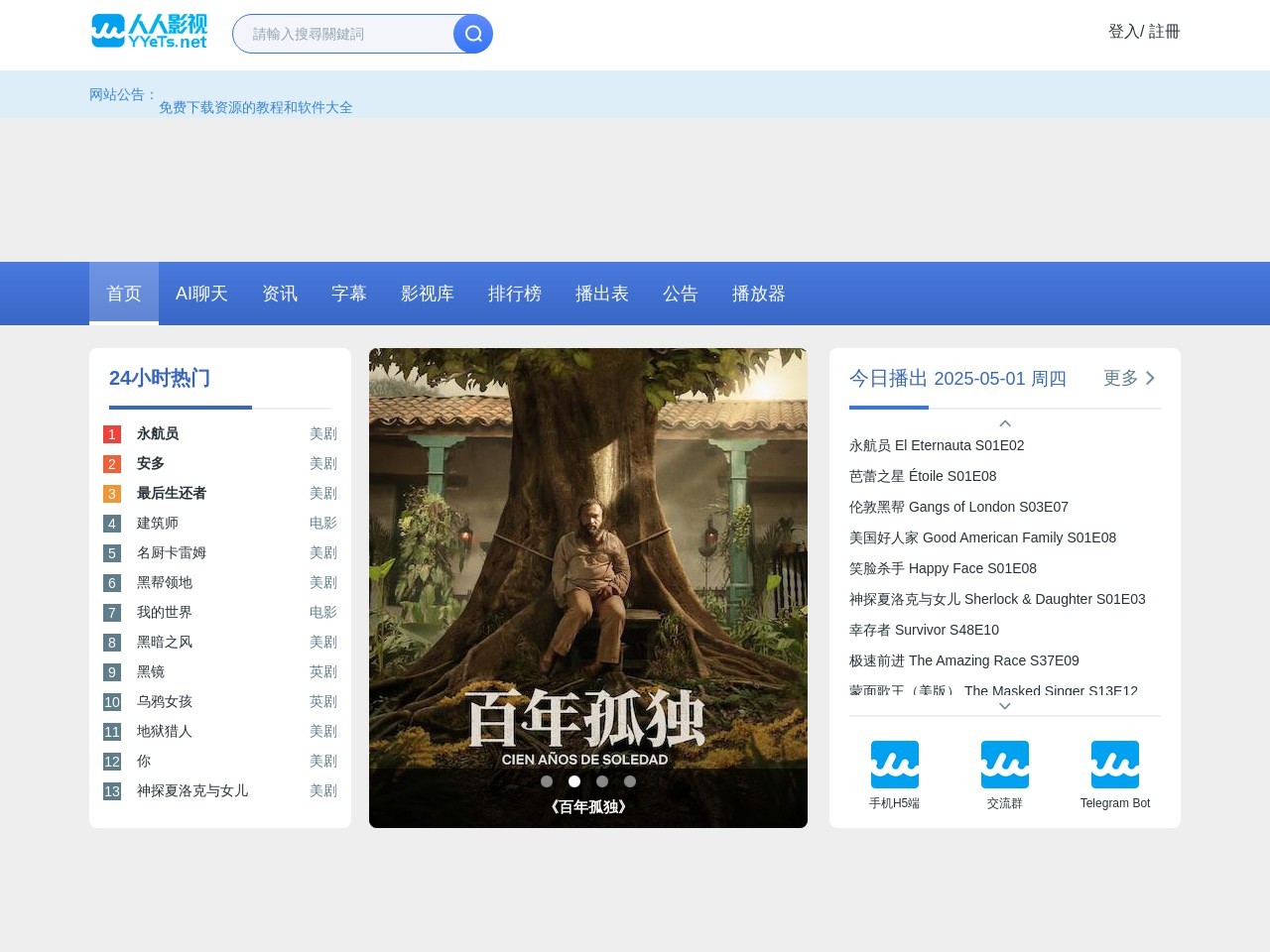Focus the search keyword input field
Screen dimensions: 1270x952
coord(343,34)
